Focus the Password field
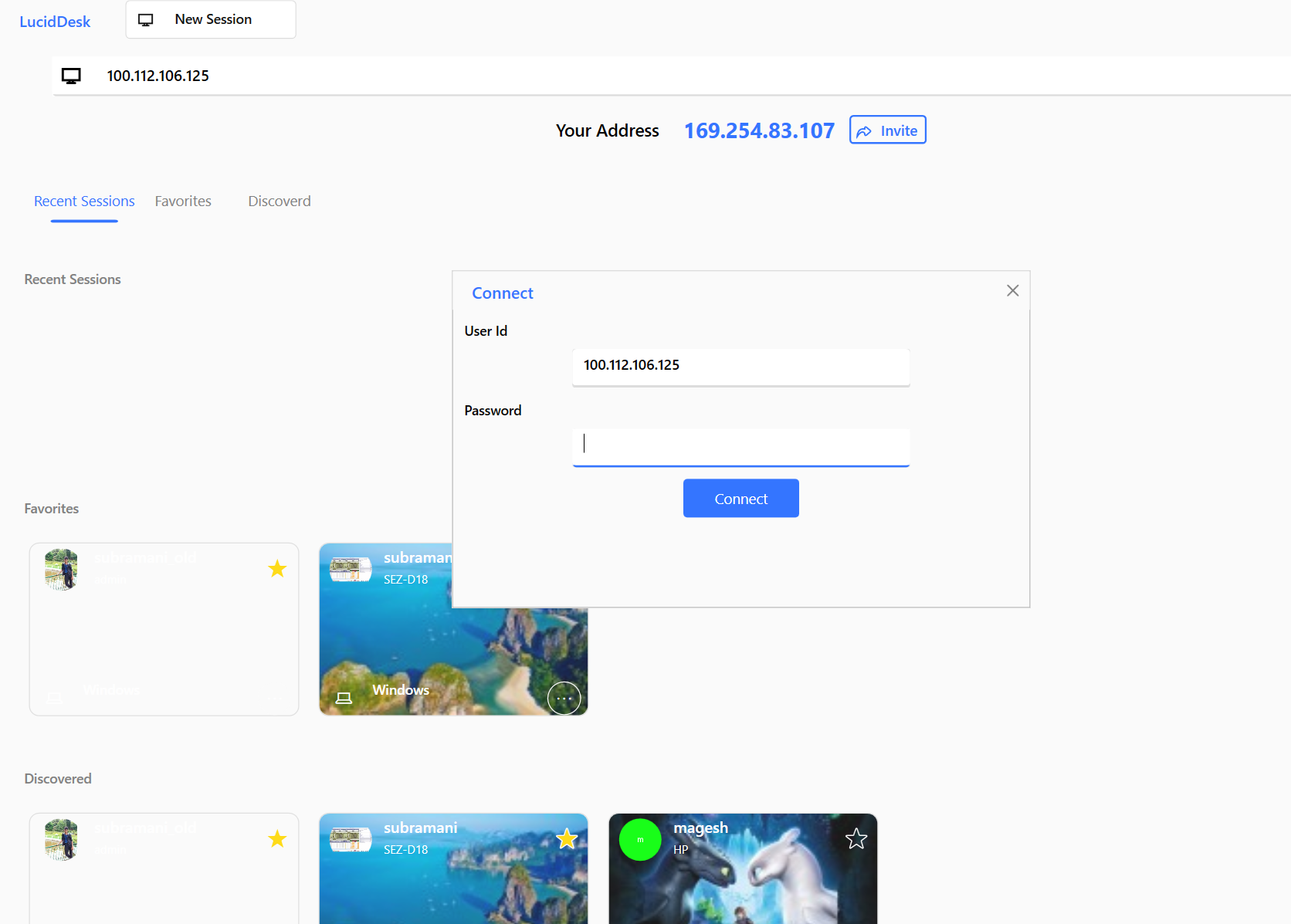The height and width of the screenshot is (924, 1291). 741,447
